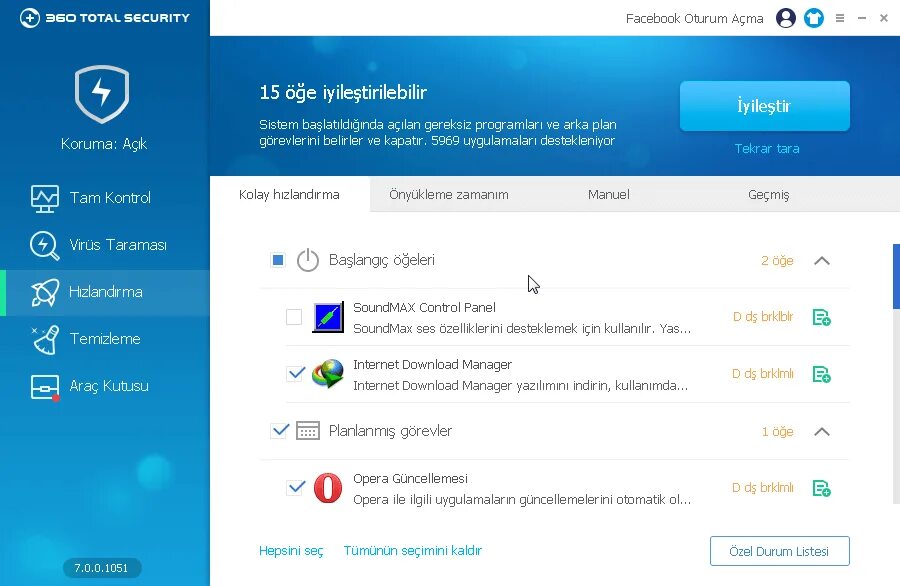Collapse Planlanmış görevler section chevron
900x586 pixels.
[822, 432]
